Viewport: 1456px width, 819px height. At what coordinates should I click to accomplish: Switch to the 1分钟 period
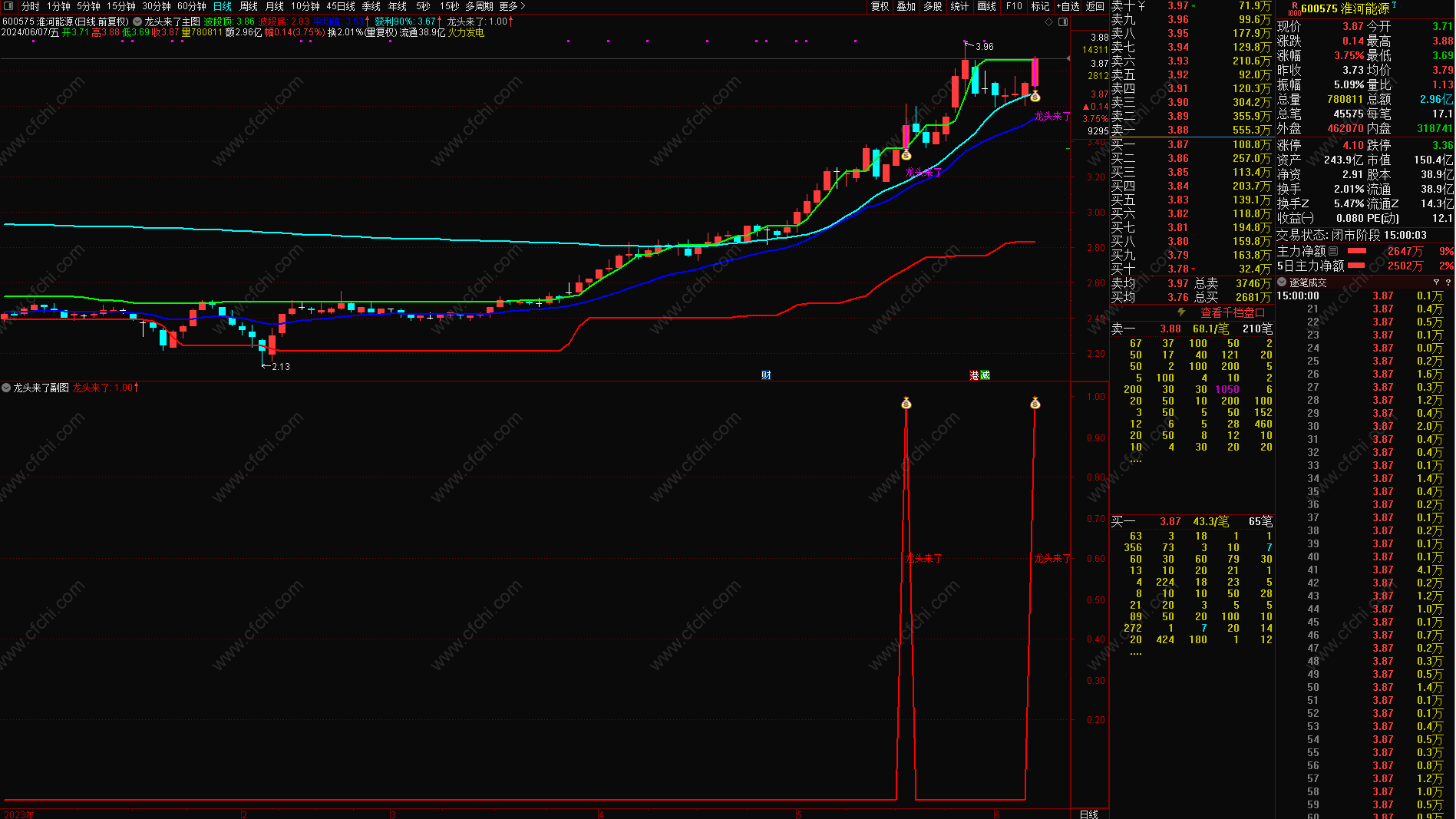pos(58,6)
